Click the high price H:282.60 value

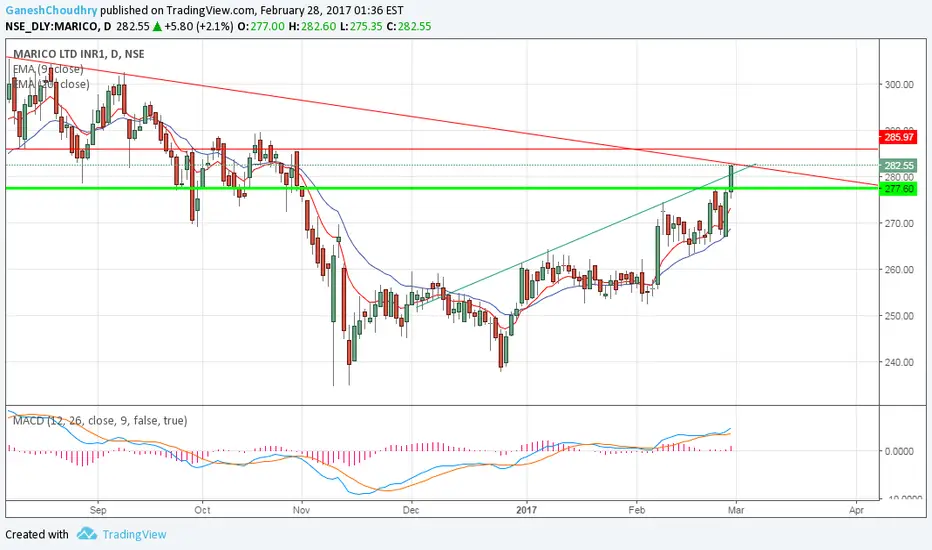point(312,26)
